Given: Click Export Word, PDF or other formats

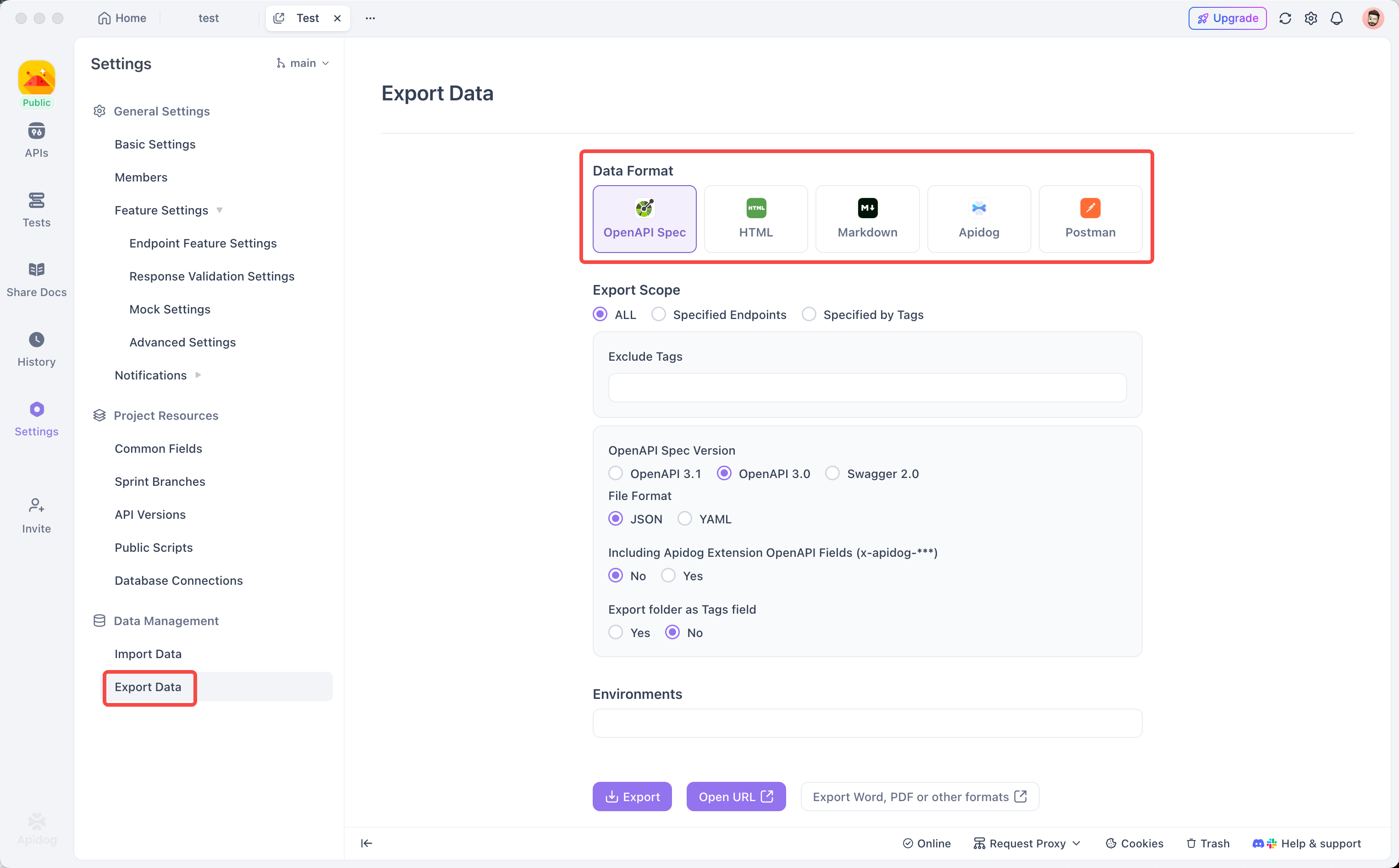Looking at the screenshot, I should click(919, 796).
